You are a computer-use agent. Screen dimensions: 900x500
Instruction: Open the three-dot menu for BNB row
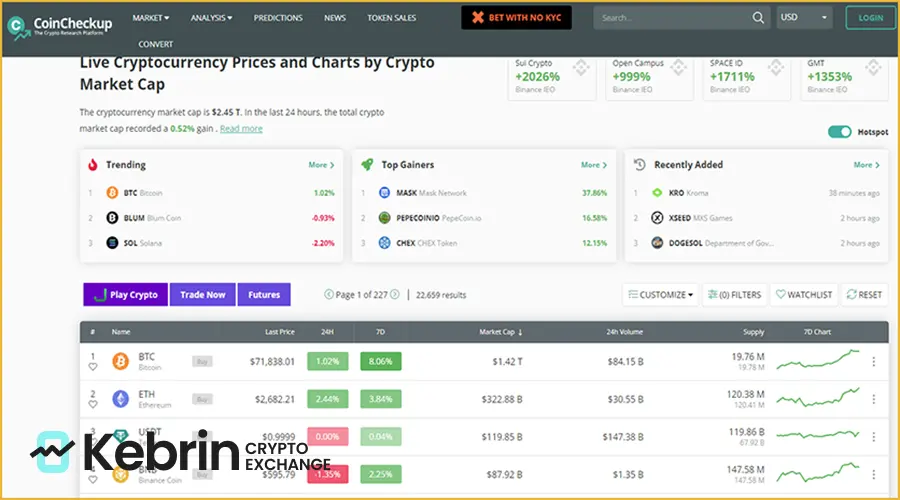click(x=874, y=475)
